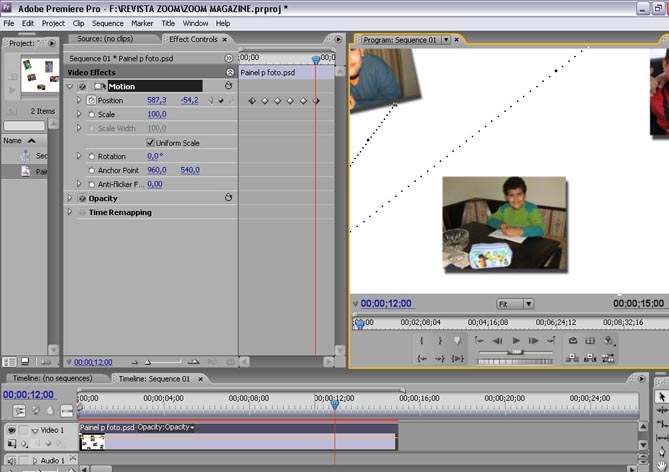This screenshot has width=669, height=472.
Task: Expand the Time Remapping section
Action: (70, 212)
